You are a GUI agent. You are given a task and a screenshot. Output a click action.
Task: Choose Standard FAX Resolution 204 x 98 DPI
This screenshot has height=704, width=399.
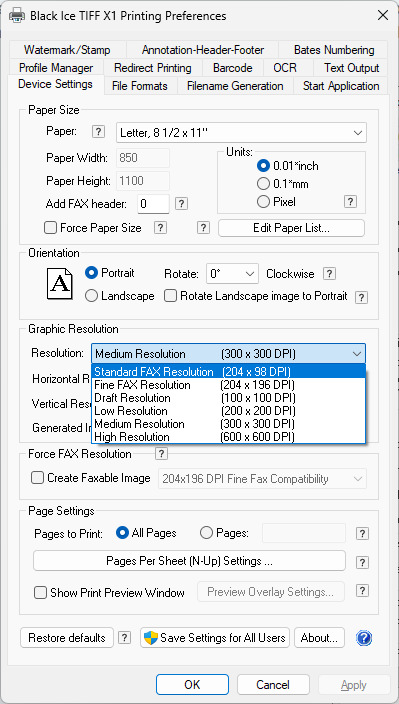coord(229,372)
